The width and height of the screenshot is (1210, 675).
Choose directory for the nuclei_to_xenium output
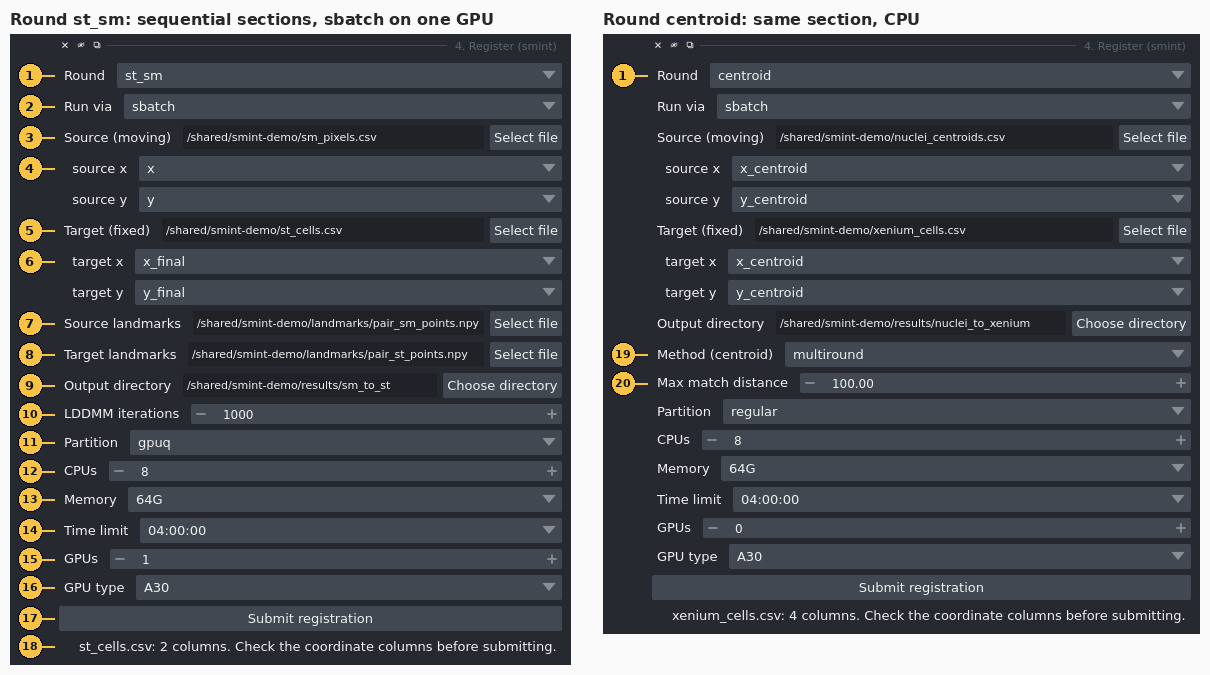tap(1131, 323)
